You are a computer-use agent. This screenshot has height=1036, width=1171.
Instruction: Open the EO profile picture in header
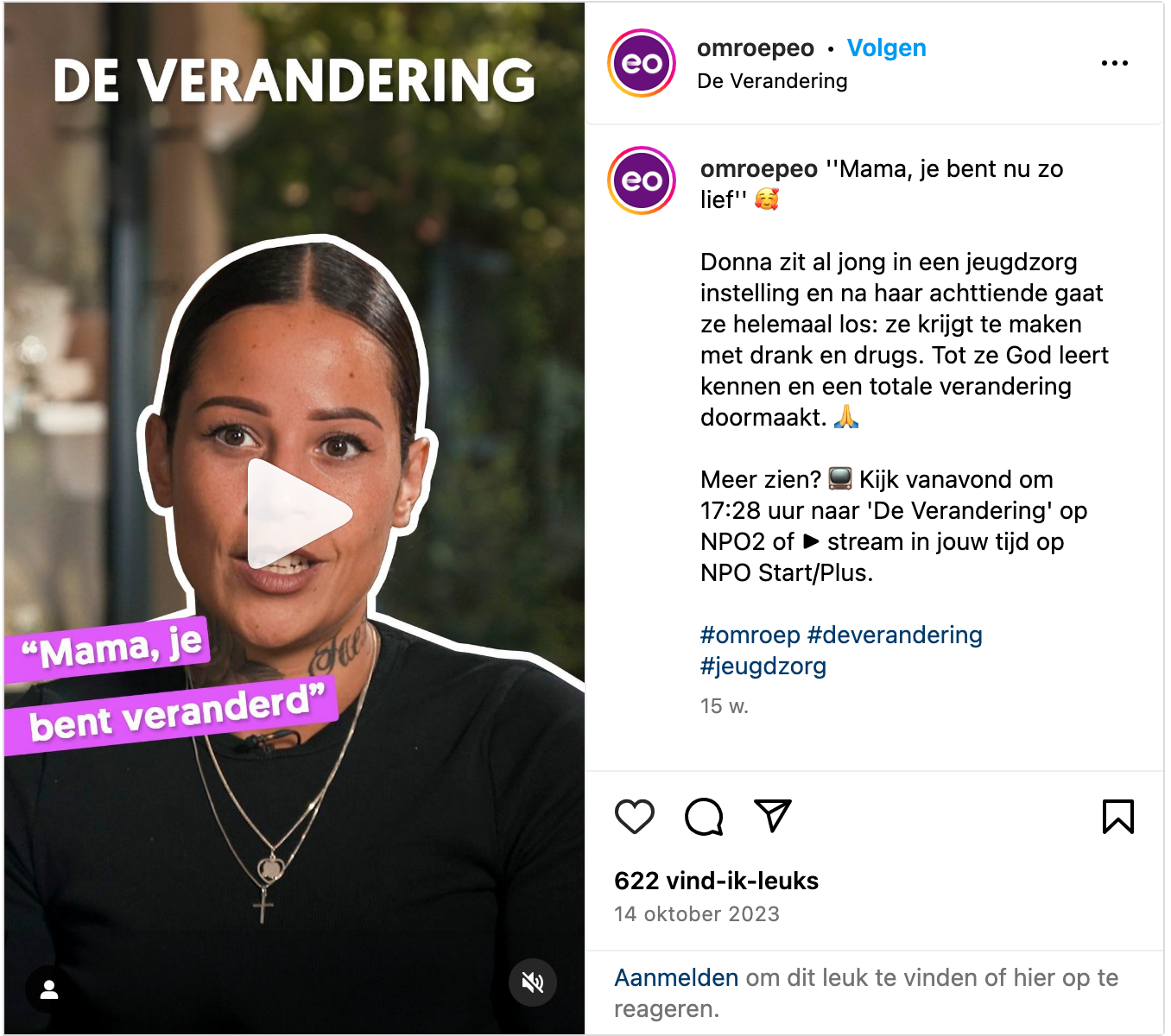642,63
